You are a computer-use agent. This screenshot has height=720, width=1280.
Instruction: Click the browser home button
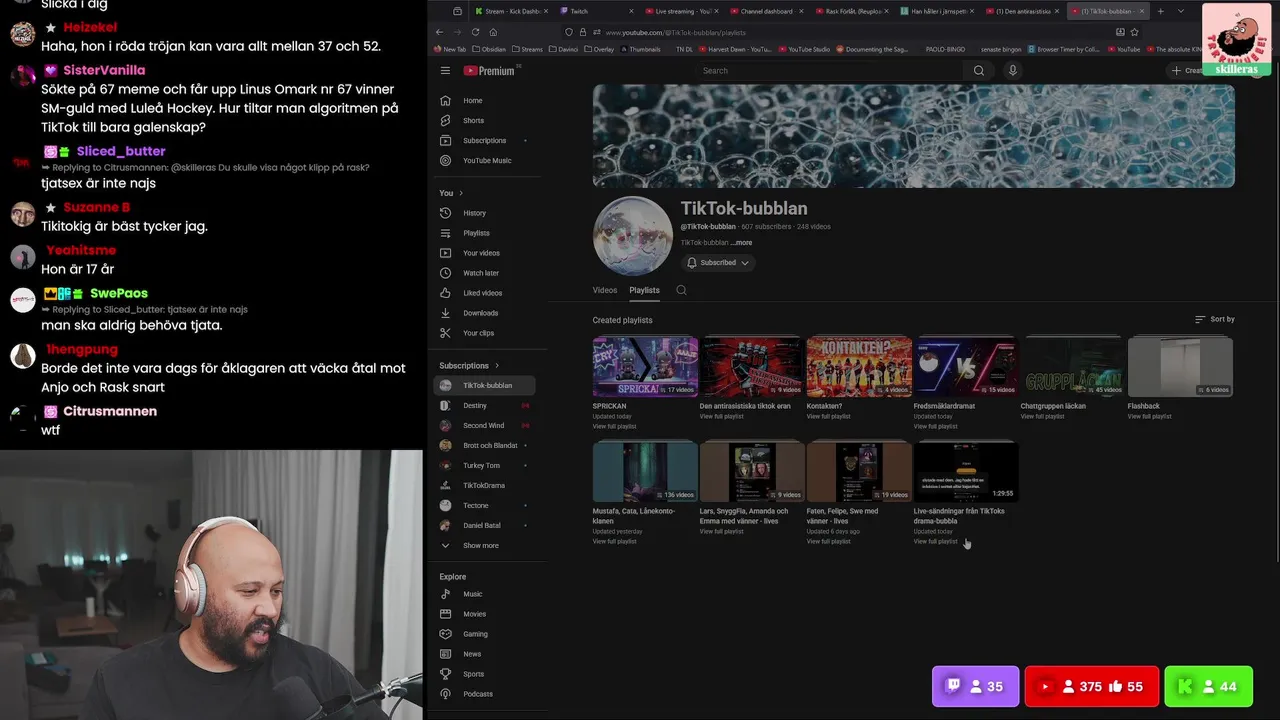tap(493, 32)
